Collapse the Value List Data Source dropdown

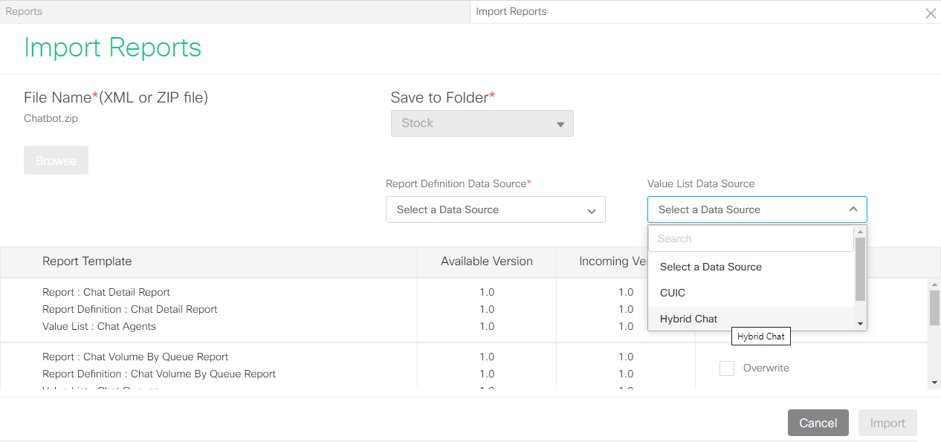click(757, 210)
